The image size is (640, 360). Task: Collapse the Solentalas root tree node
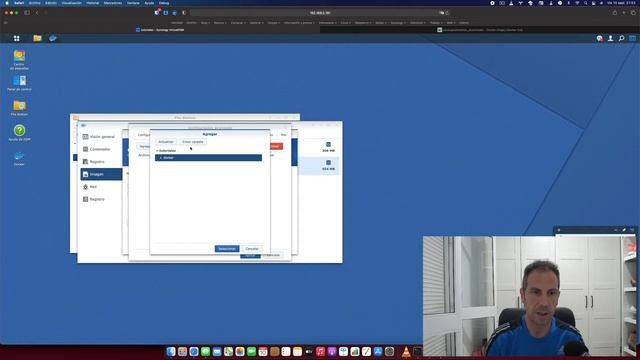[157, 151]
